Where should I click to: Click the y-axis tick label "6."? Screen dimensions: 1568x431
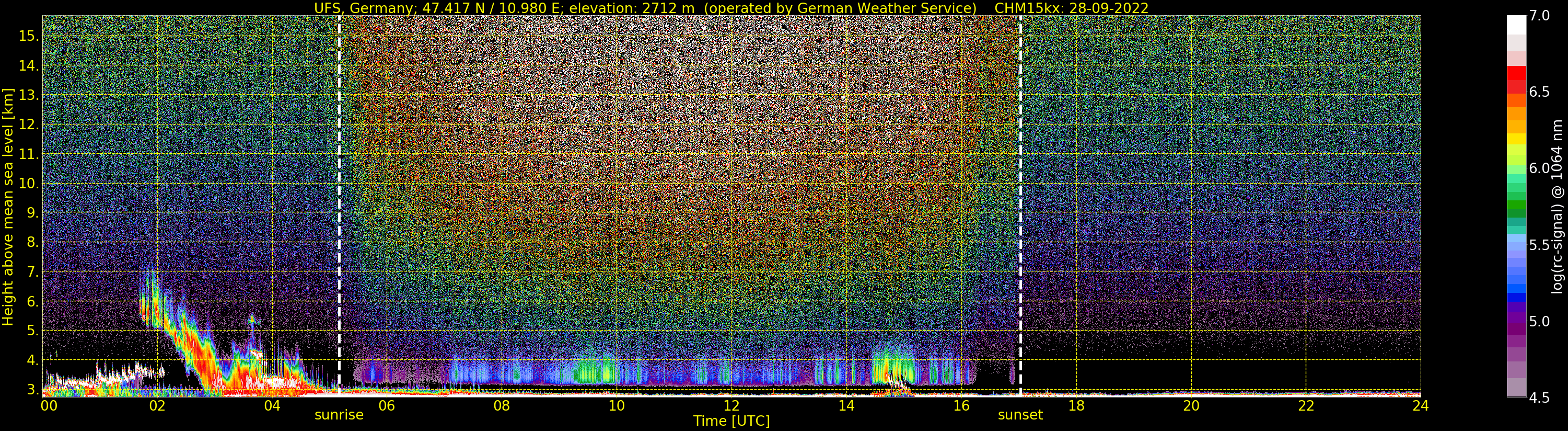pyautogui.click(x=32, y=301)
